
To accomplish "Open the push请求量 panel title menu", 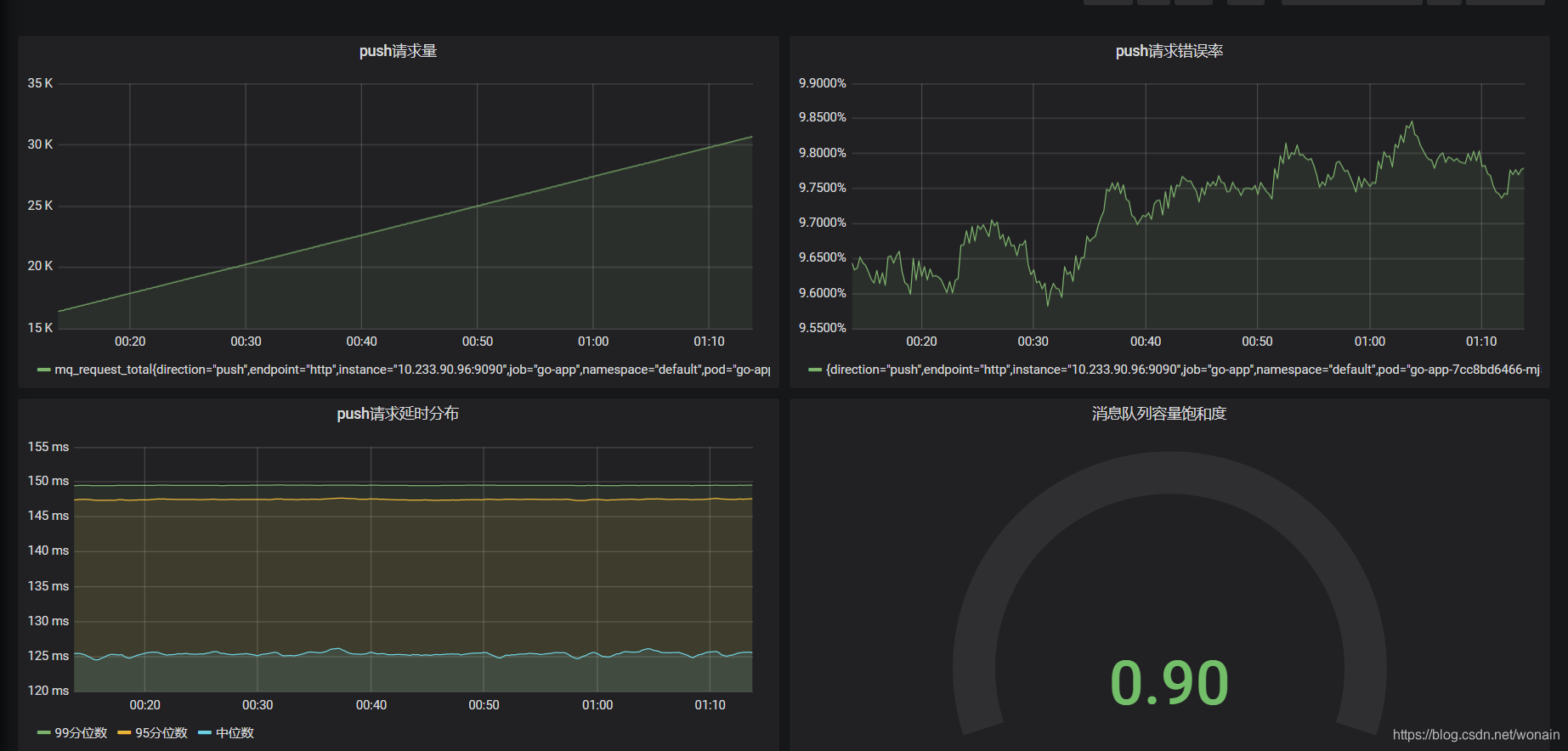I will click(398, 51).
